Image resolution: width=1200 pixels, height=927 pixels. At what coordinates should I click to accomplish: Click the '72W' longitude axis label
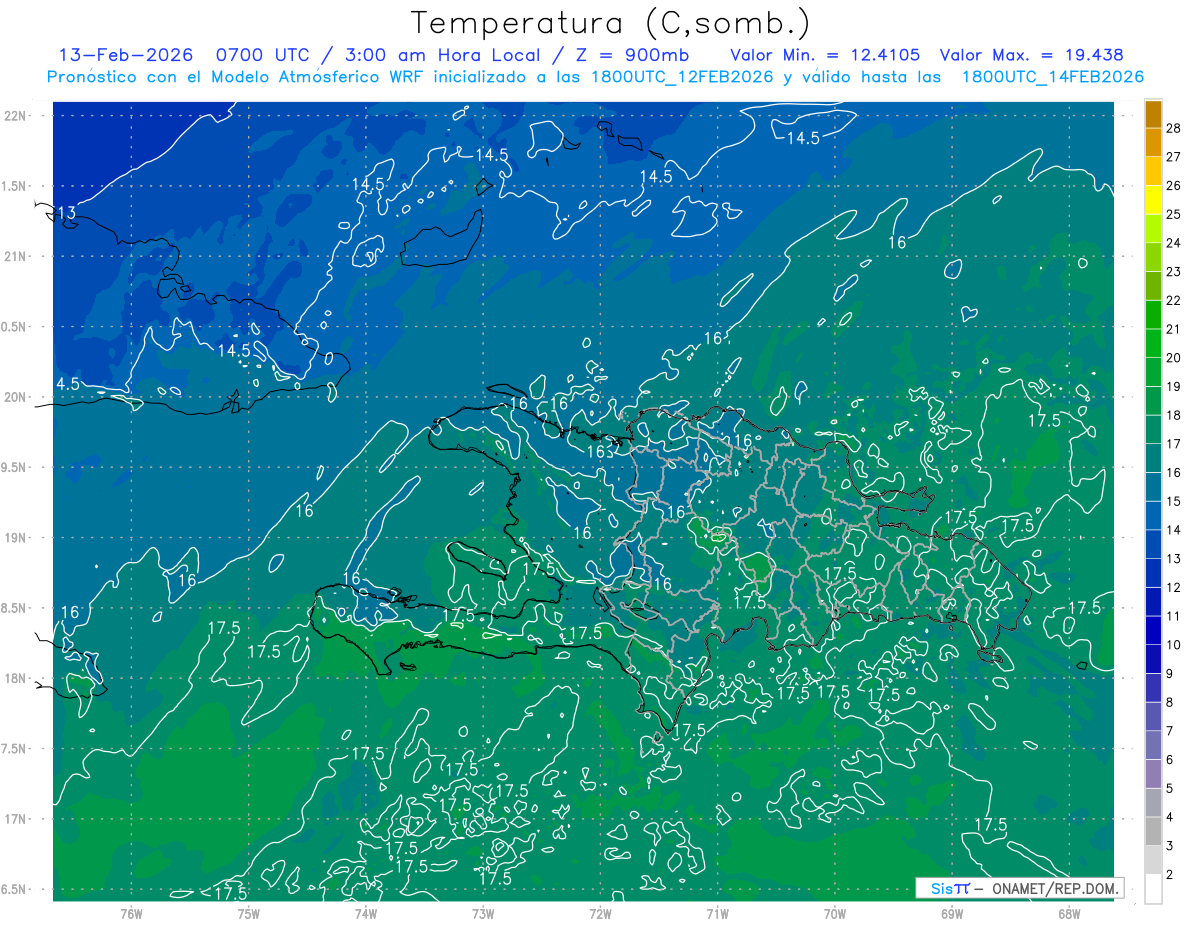(x=600, y=914)
